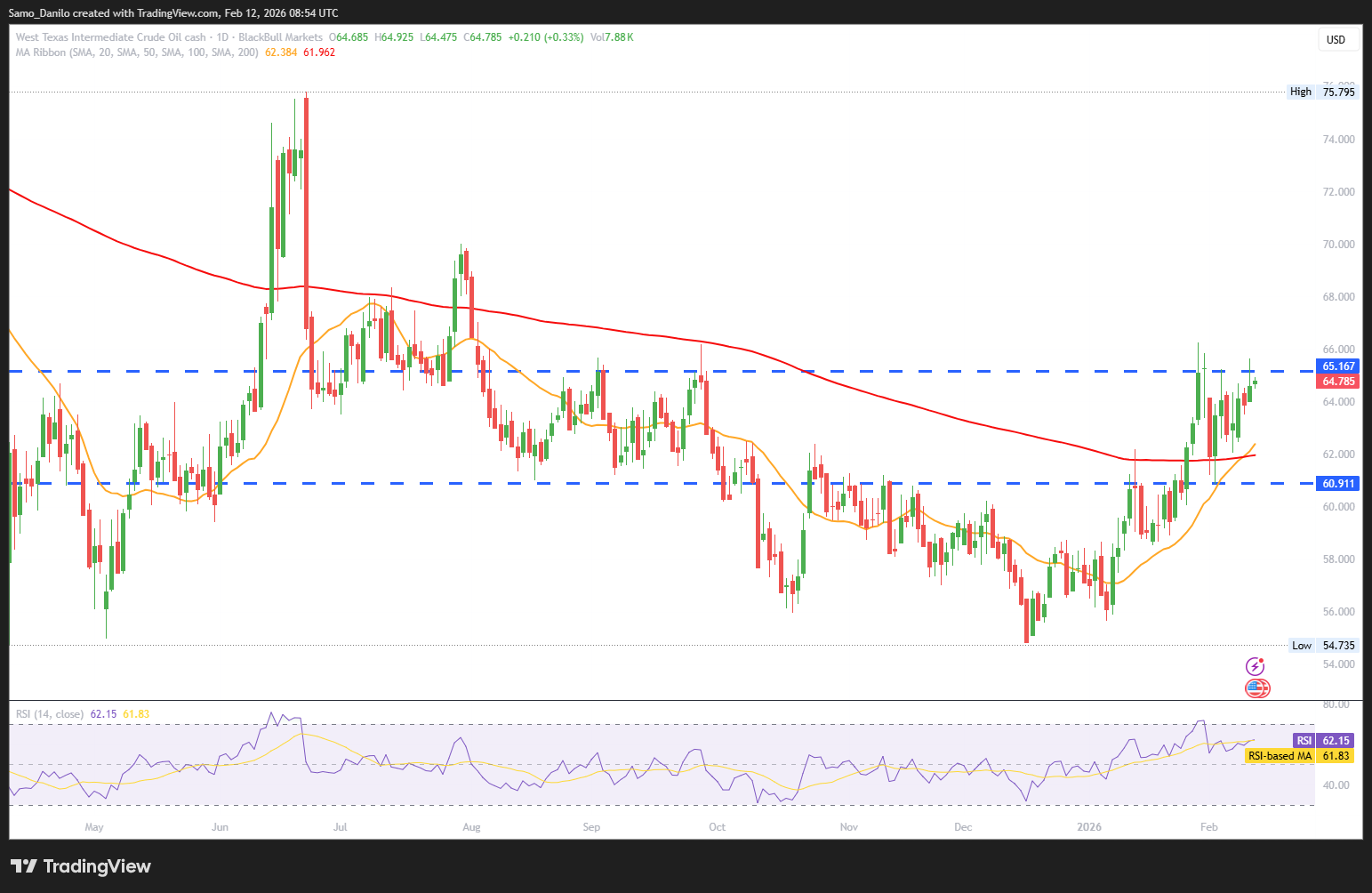Click the 2026 year marker on time axis
Viewport: 1372px width, 893px height.
pyautogui.click(x=1088, y=827)
